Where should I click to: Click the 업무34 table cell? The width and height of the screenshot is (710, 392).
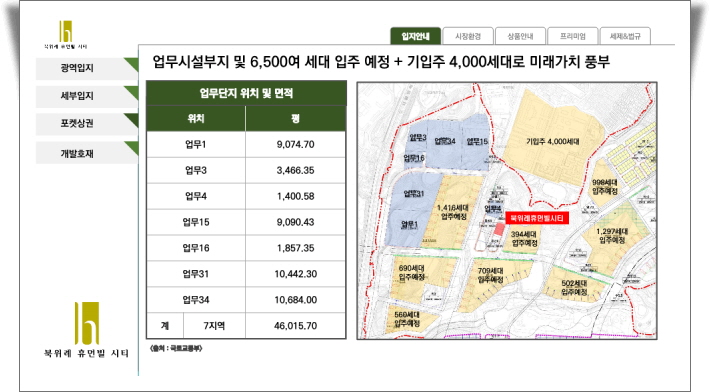click(x=196, y=300)
